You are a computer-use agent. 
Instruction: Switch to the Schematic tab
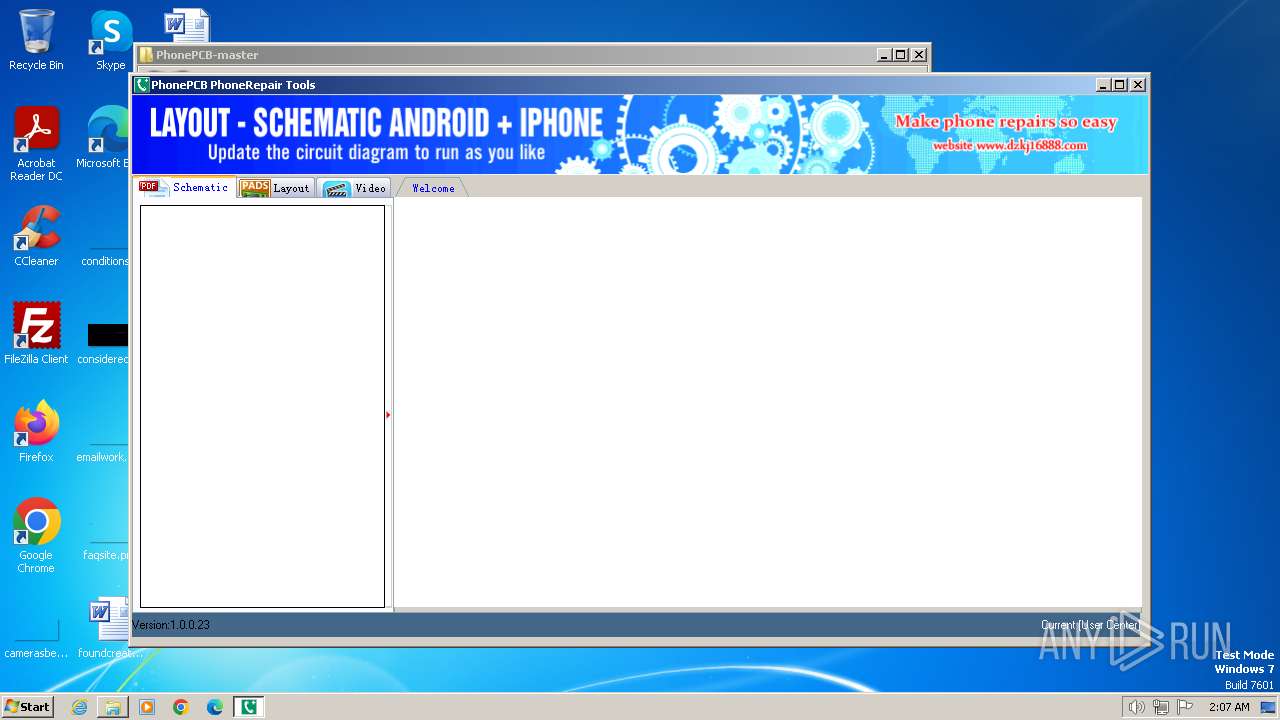[x=185, y=187]
